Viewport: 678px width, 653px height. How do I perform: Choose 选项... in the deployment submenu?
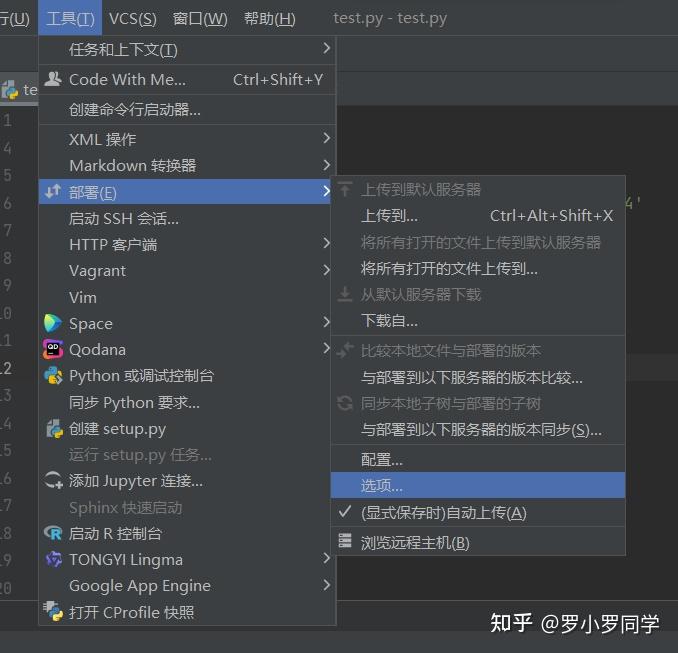(x=478, y=485)
